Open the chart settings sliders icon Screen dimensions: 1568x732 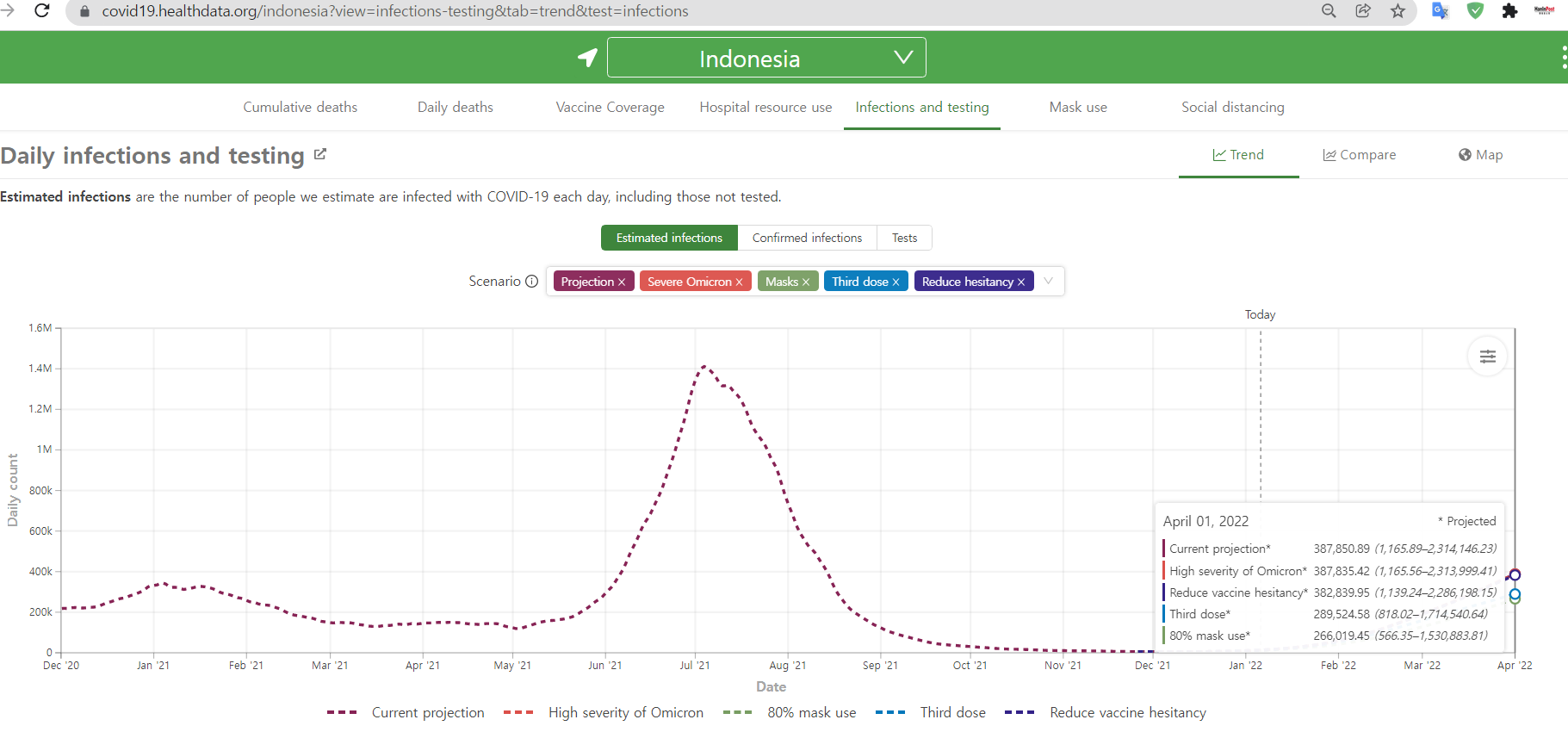pyautogui.click(x=1487, y=357)
